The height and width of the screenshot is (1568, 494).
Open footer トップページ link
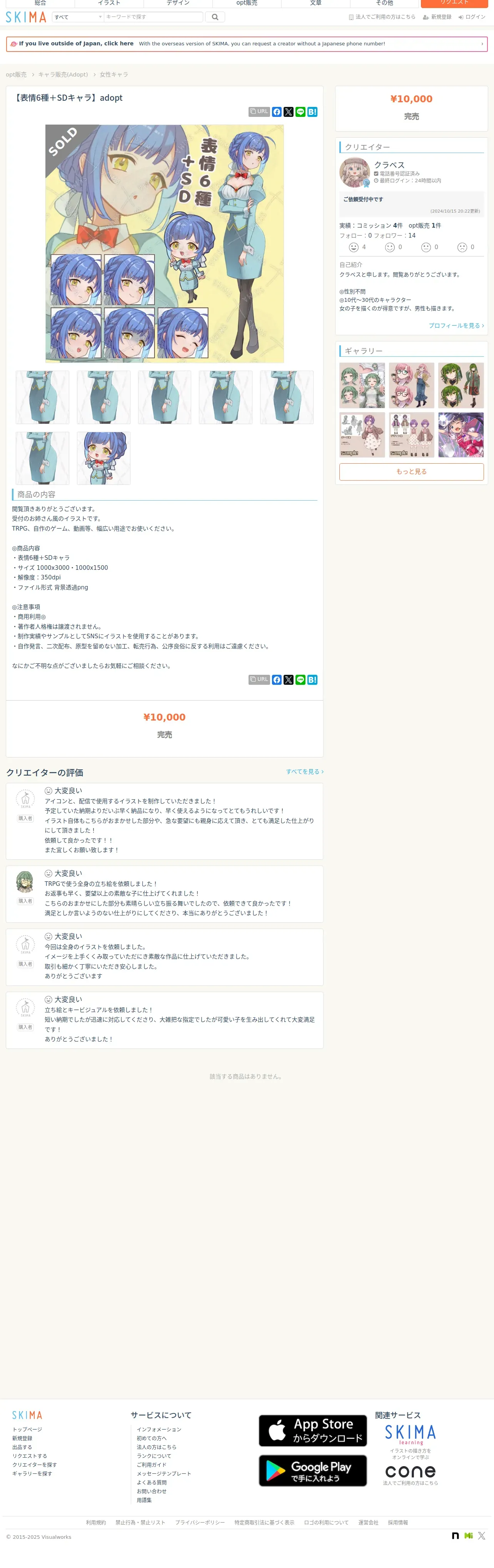click(x=27, y=1429)
